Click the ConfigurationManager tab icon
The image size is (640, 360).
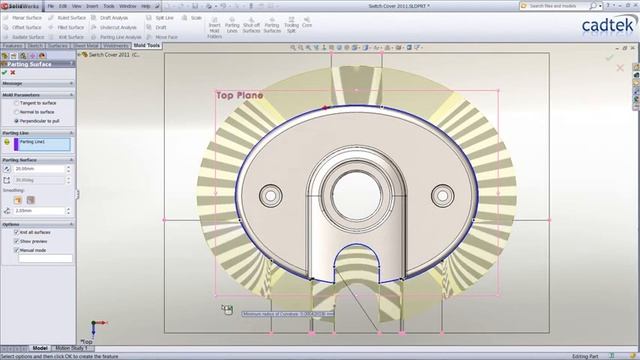[x=23, y=56]
